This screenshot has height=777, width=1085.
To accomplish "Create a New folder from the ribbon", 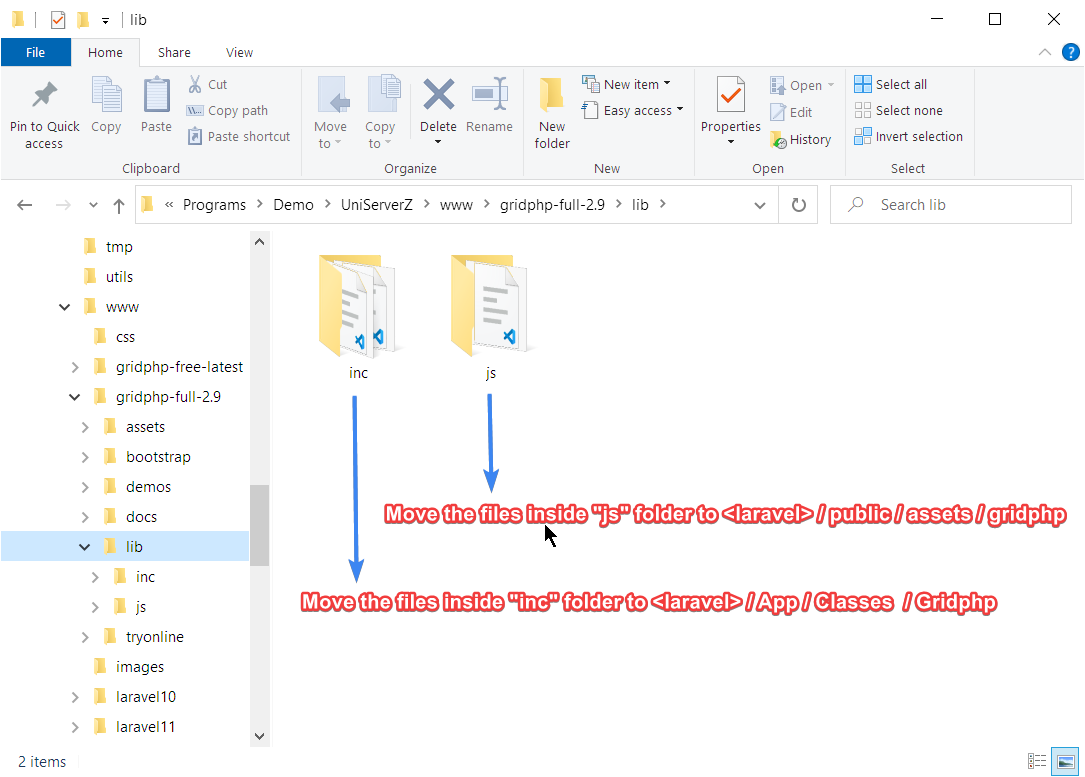I will pyautogui.click(x=552, y=112).
